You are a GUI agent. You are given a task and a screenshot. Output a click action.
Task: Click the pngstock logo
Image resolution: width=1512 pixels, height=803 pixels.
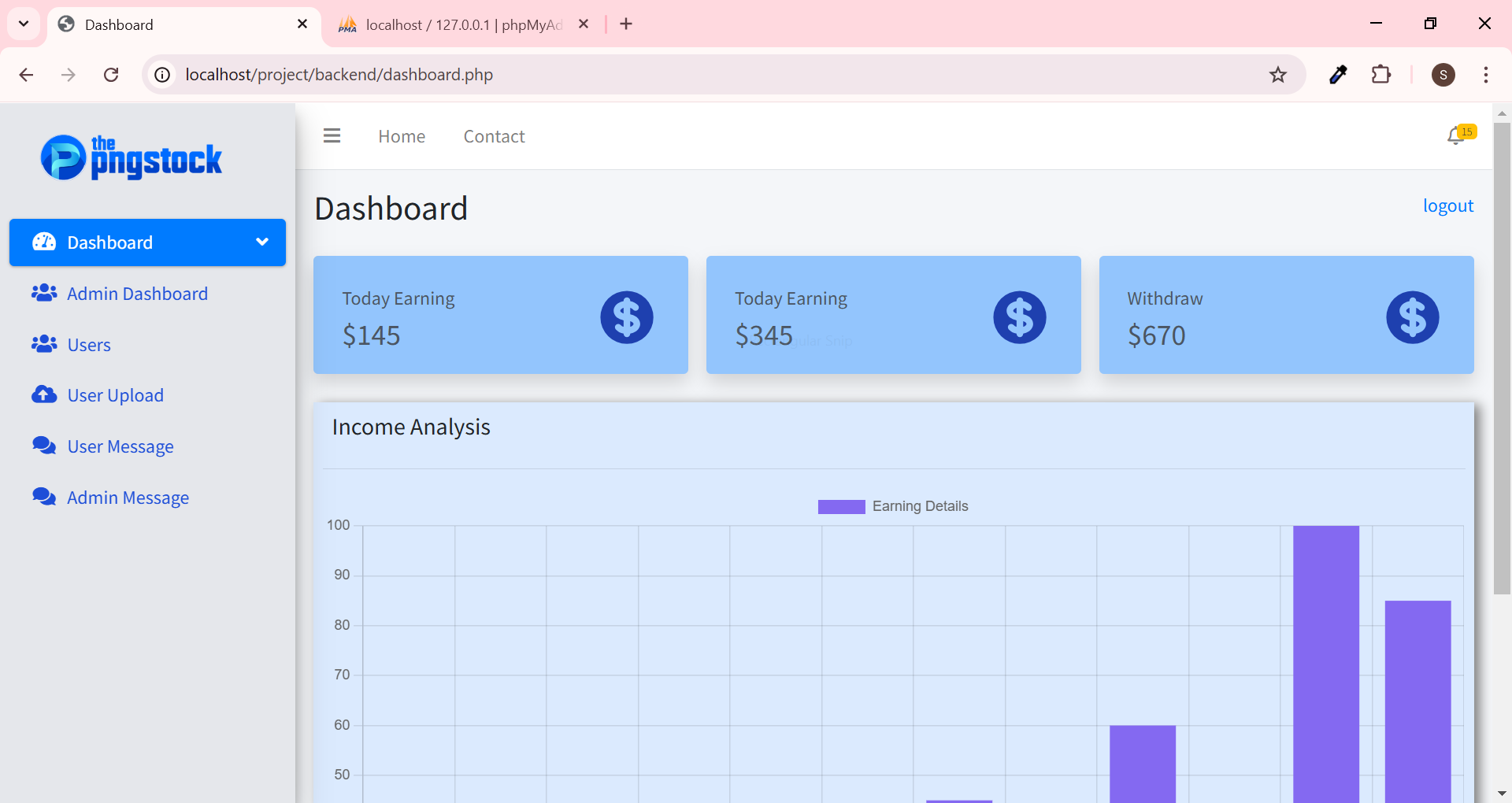132,157
